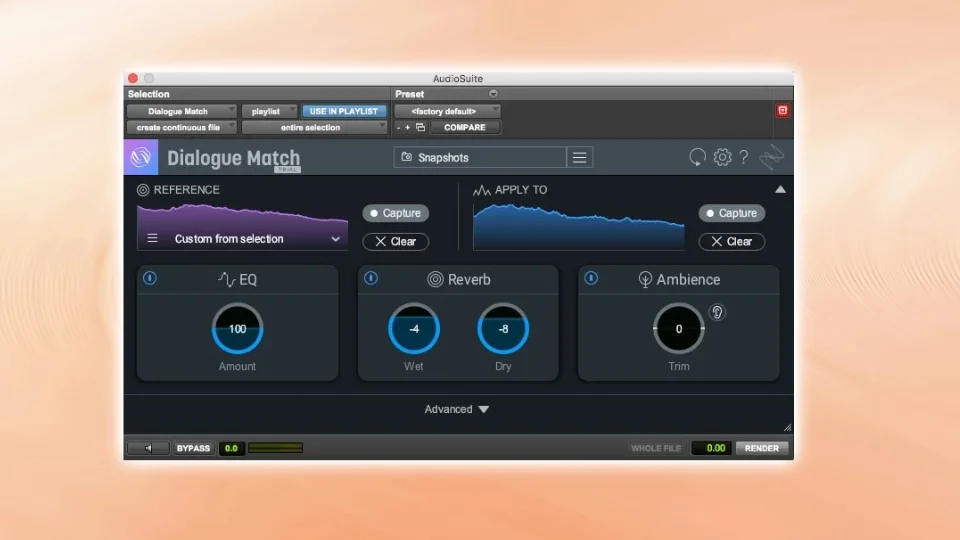Click the iZotope logo icon
This screenshot has height=540, width=960.
coord(771,157)
